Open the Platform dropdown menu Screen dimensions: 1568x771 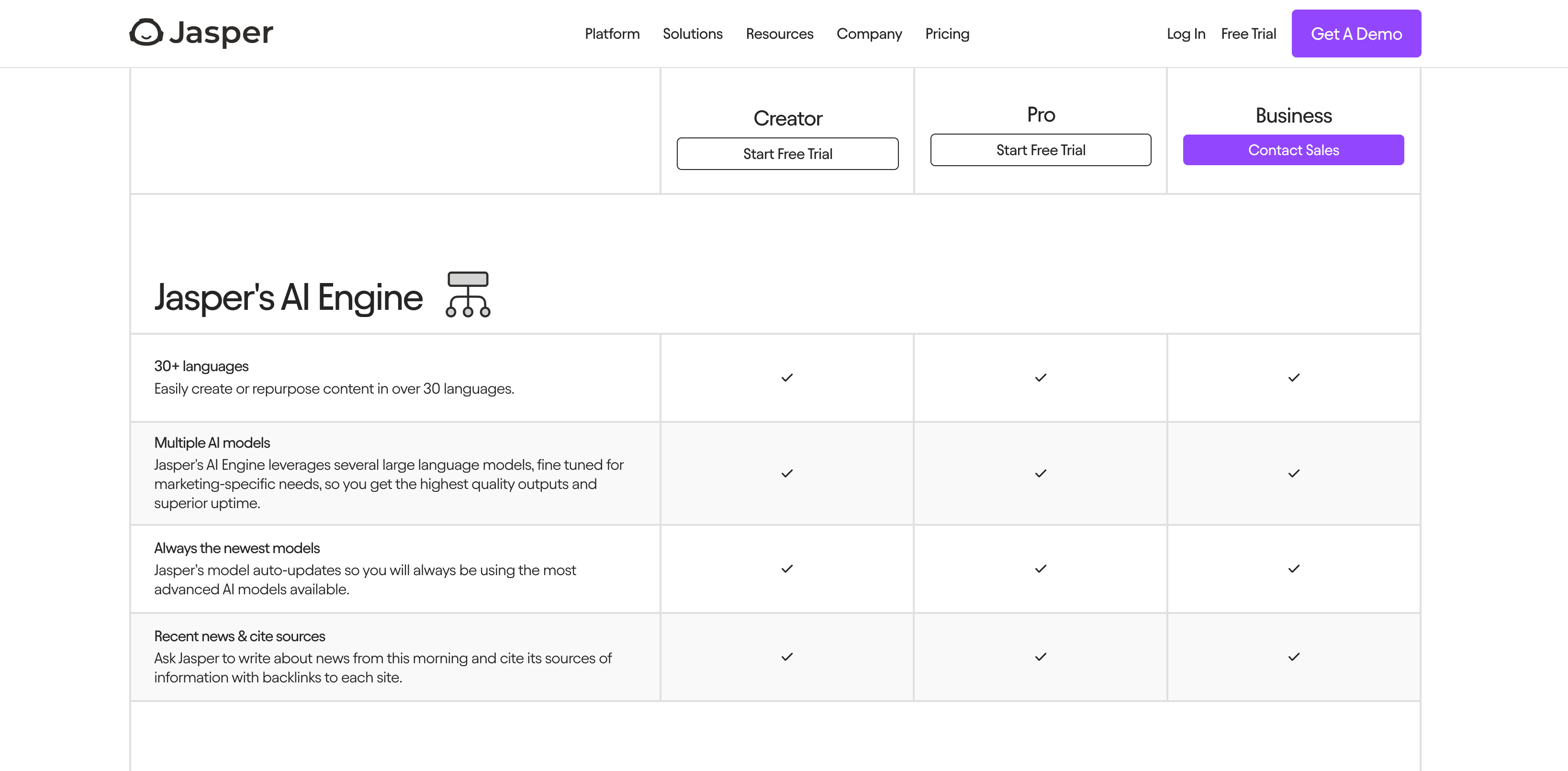coord(612,34)
